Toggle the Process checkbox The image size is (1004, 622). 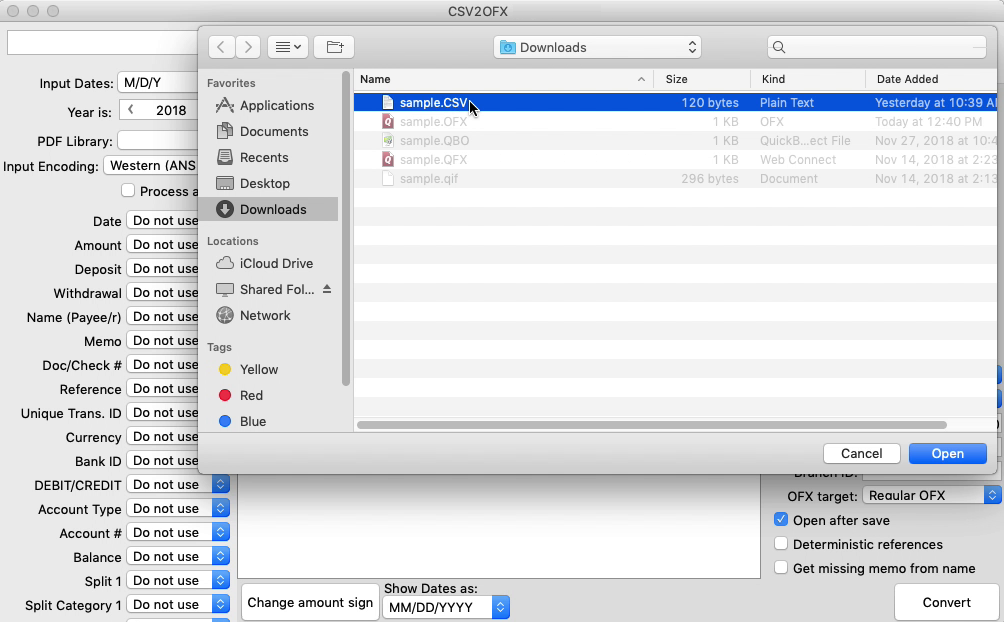click(128, 190)
